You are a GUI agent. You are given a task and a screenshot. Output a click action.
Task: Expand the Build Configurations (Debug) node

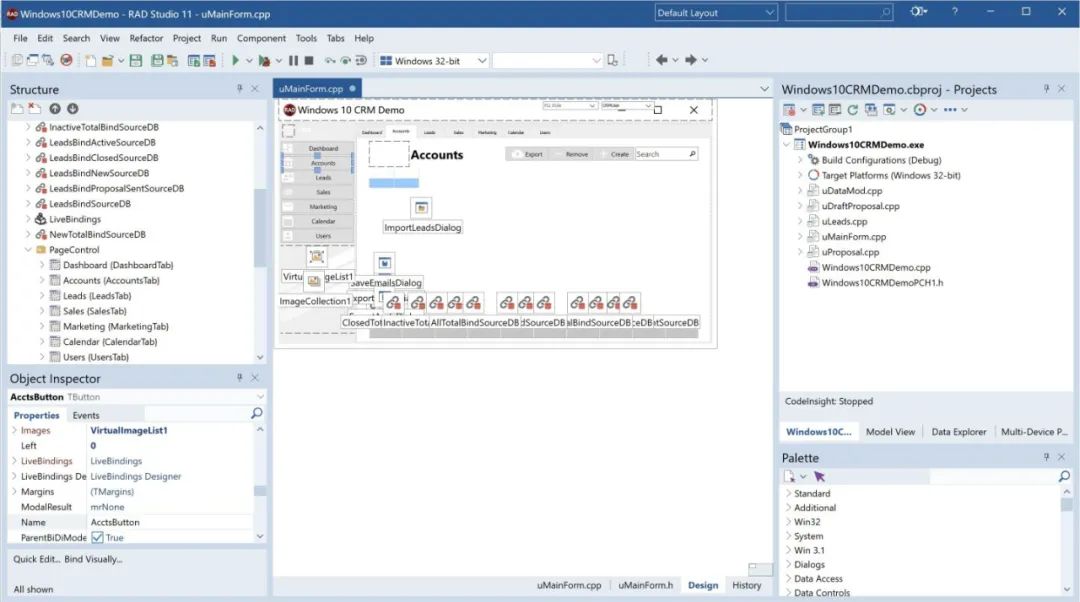(x=800, y=160)
